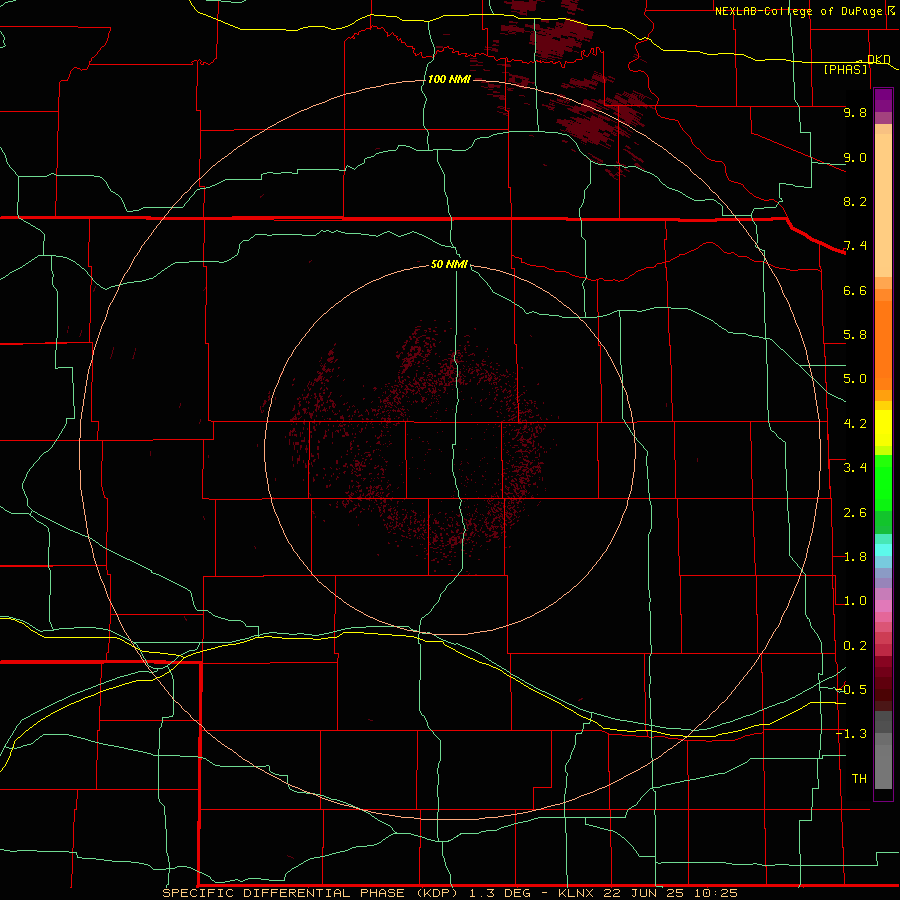
Task: Click the 4.2 legend value
Action: point(855,424)
